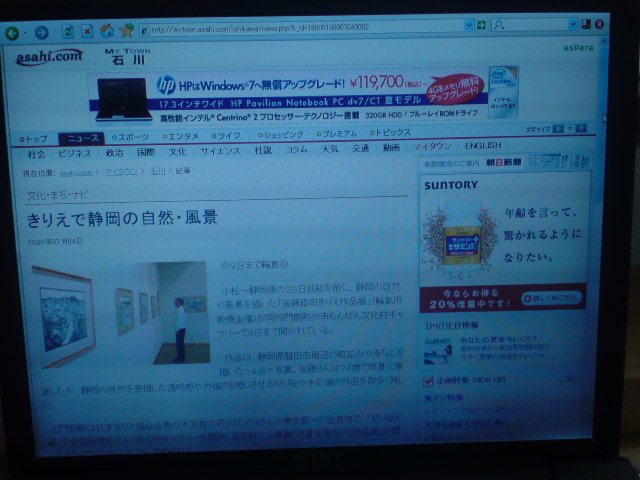Open the 天気 category
This screenshot has width=640, height=480.
(329, 149)
